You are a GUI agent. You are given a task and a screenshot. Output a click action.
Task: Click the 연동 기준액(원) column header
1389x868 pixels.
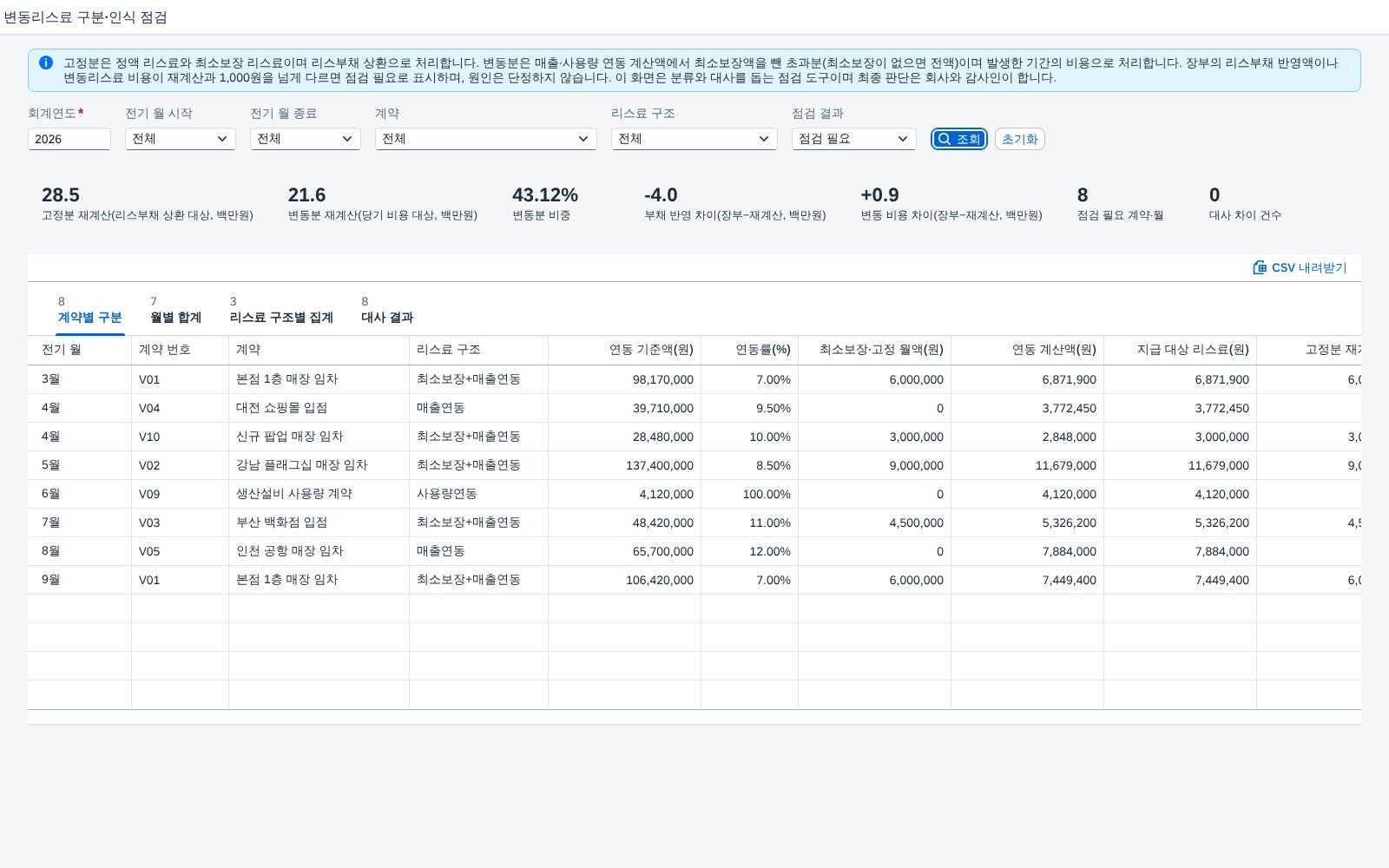coord(625,350)
